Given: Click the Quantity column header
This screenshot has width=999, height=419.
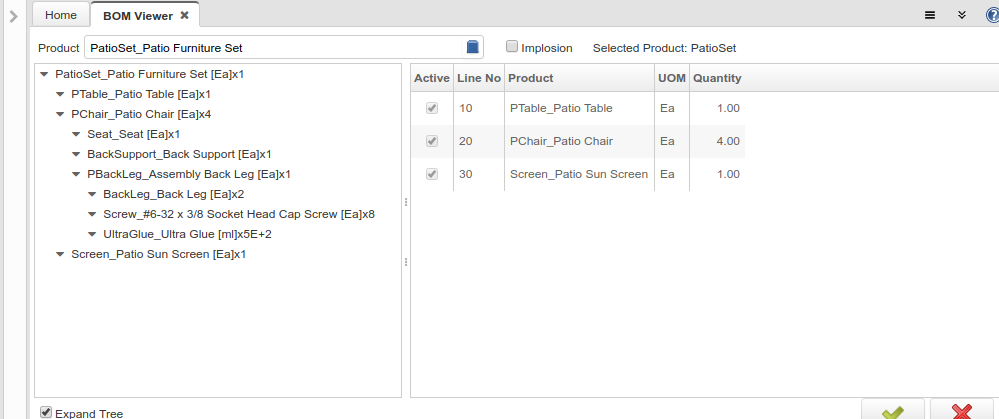Looking at the screenshot, I should pos(716,78).
